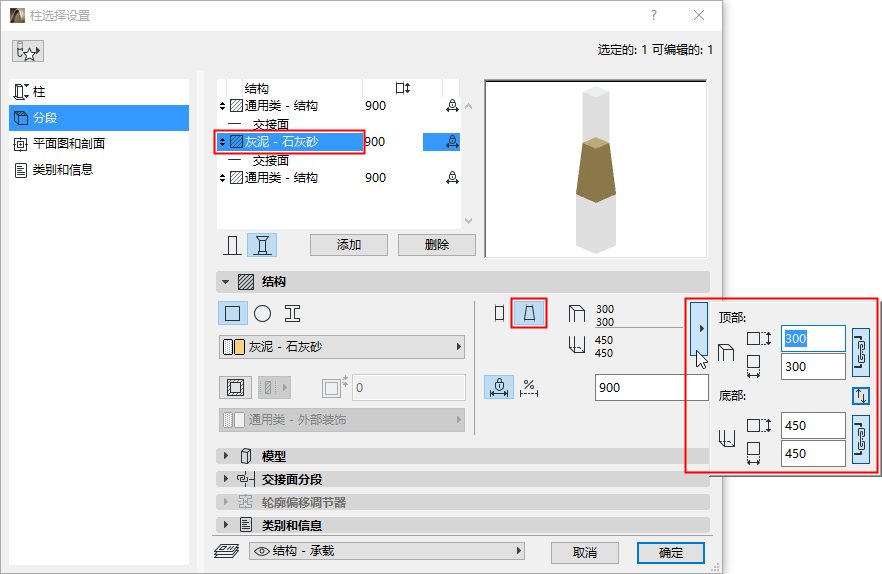The height and width of the screenshot is (574, 882).
Task: Click the veneer thickness icon
Action: (335, 387)
